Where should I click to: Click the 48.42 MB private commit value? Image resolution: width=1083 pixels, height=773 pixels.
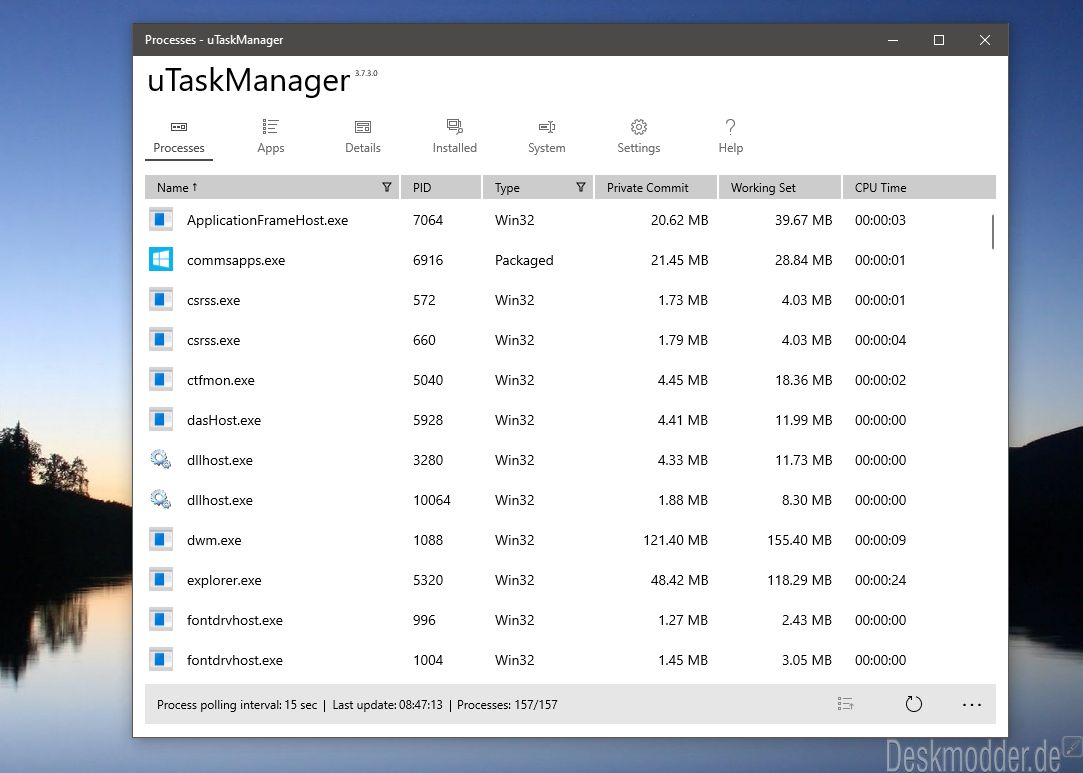pos(679,580)
